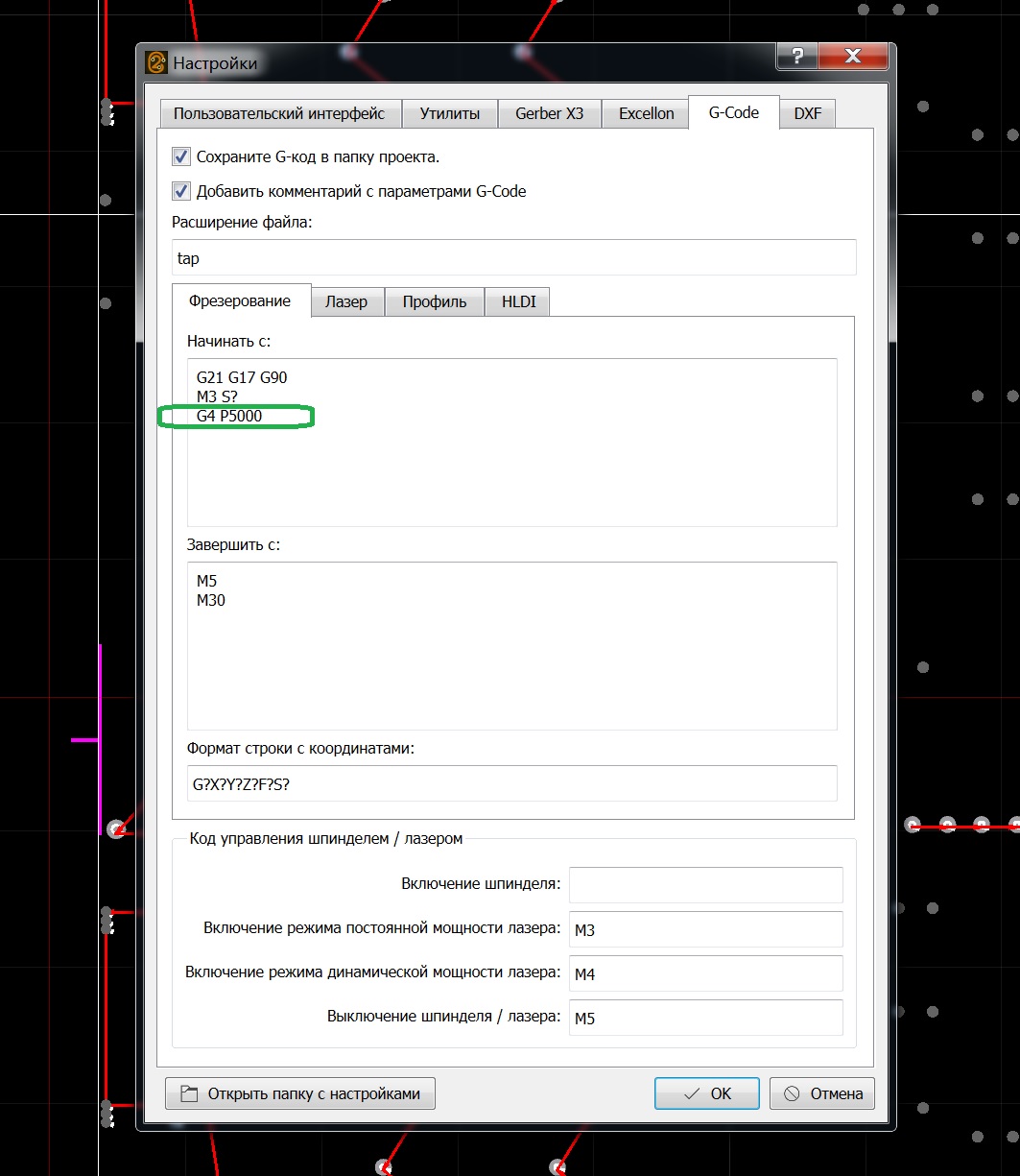Click the Расширение файла field containing tap
The height and width of the screenshot is (1176, 1020).
[x=513, y=257]
